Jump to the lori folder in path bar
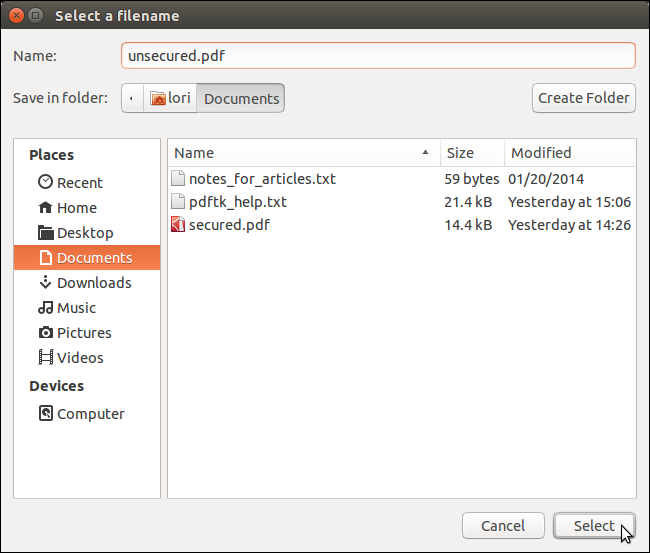This screenshot has height=553, width=650. (x=170, y=98)
